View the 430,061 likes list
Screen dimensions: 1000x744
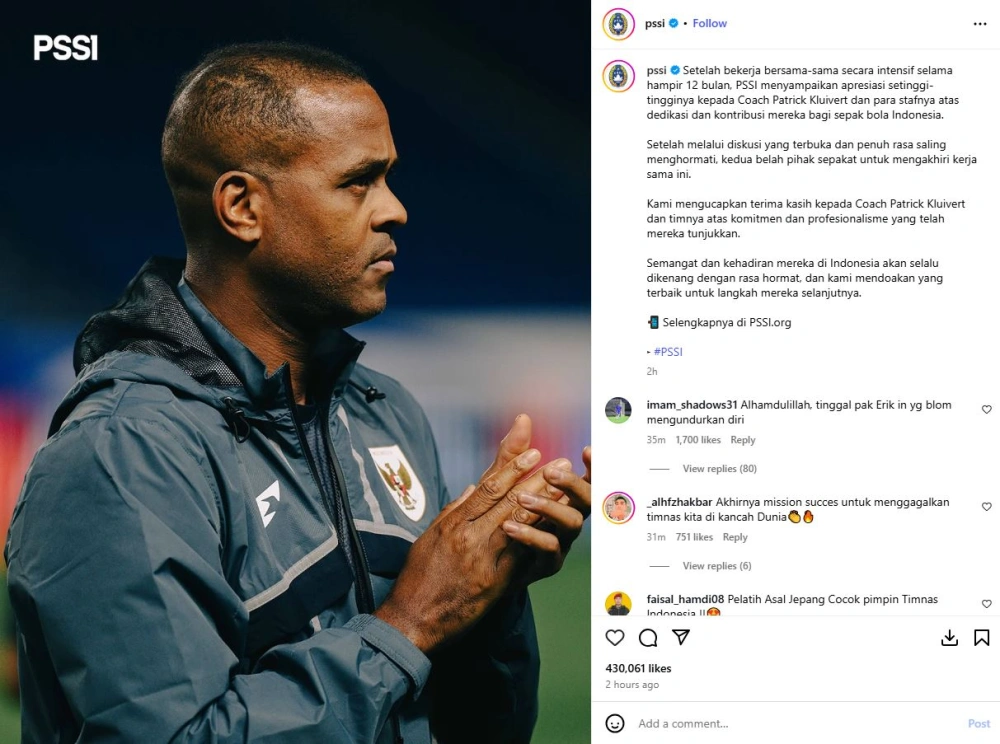point(638,668)
